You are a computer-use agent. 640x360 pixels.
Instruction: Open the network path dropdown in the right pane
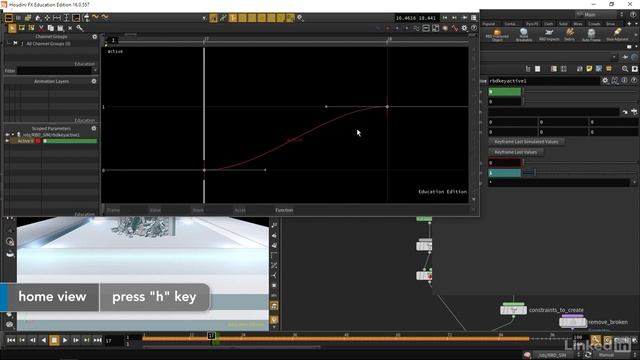614,57
